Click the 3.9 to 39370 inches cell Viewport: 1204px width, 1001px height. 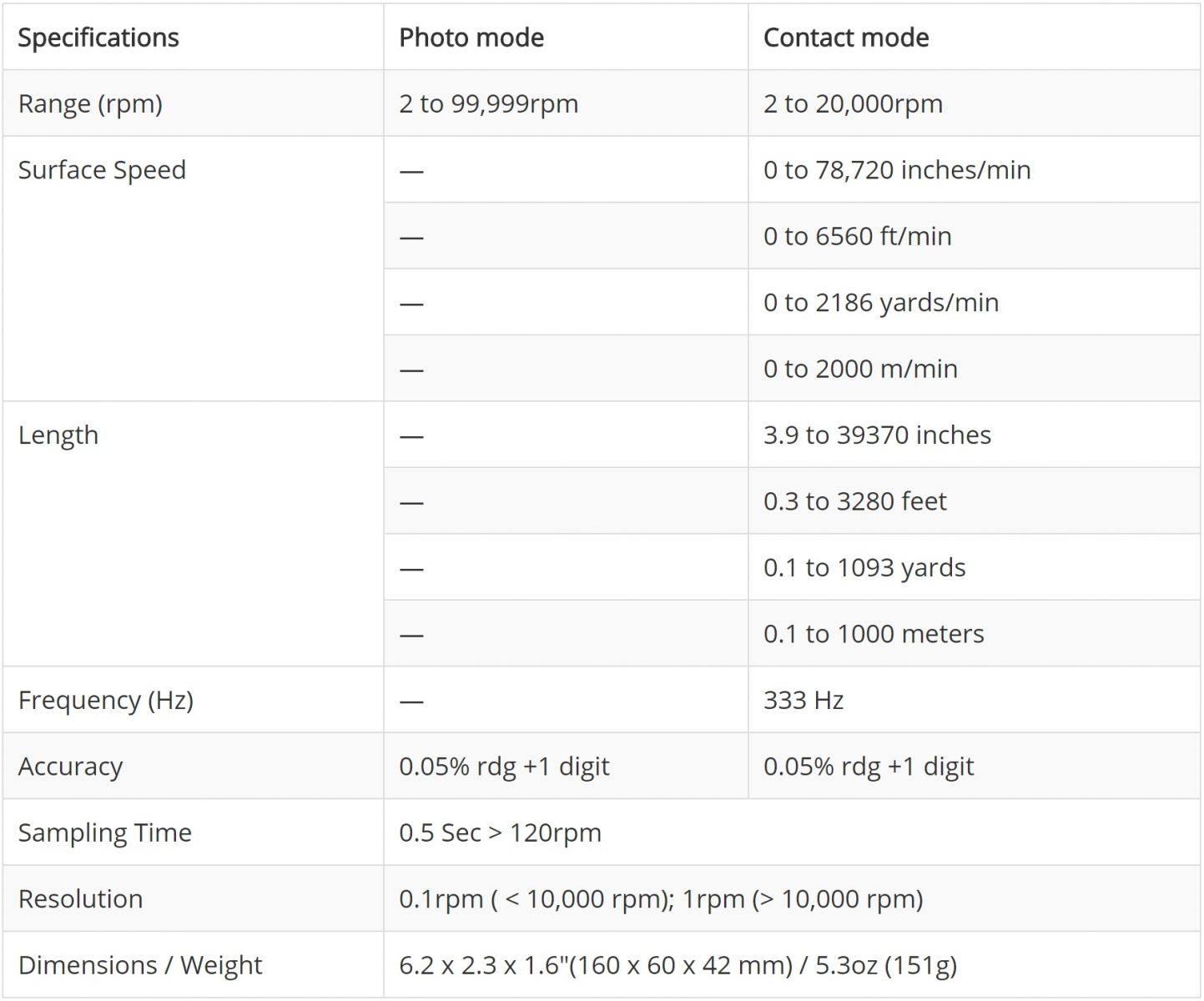pyautogui.click(x=877, y=435)
